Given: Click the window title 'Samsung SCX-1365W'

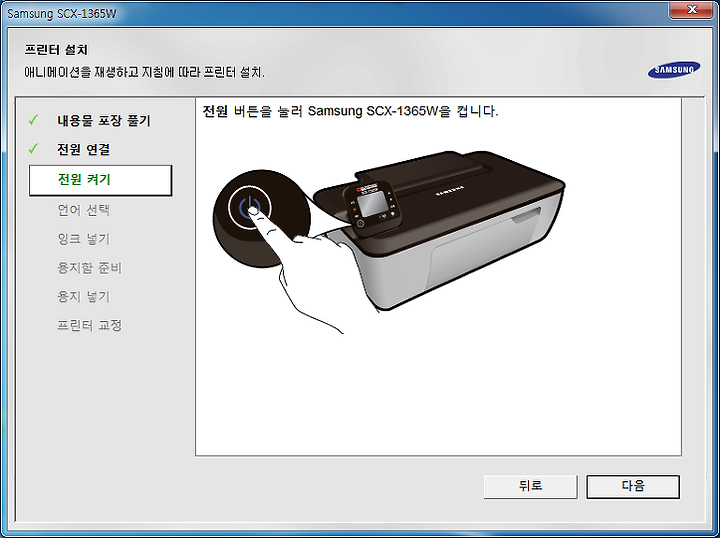Looking at the screenshot, I should click(x=62, y=14).
